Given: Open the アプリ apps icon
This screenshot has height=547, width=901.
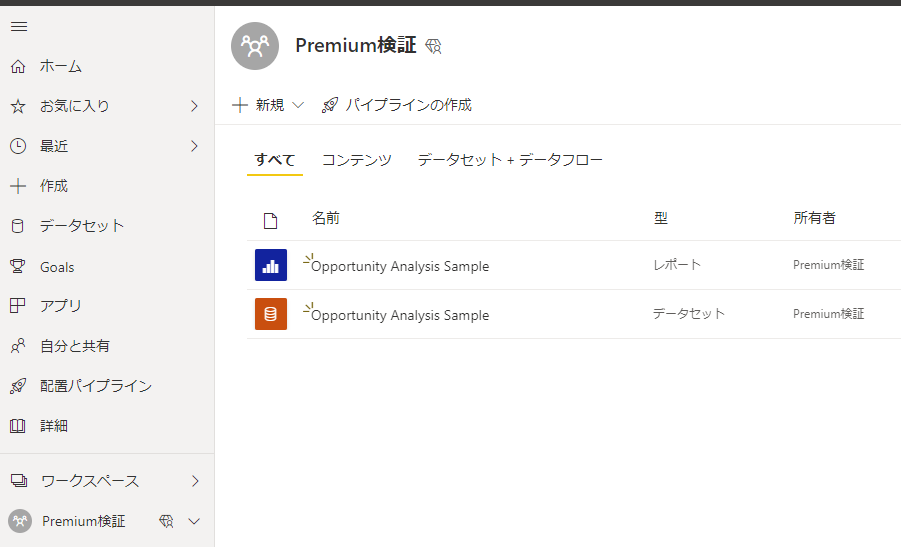Looking at the screenshot, I should 18,306.
